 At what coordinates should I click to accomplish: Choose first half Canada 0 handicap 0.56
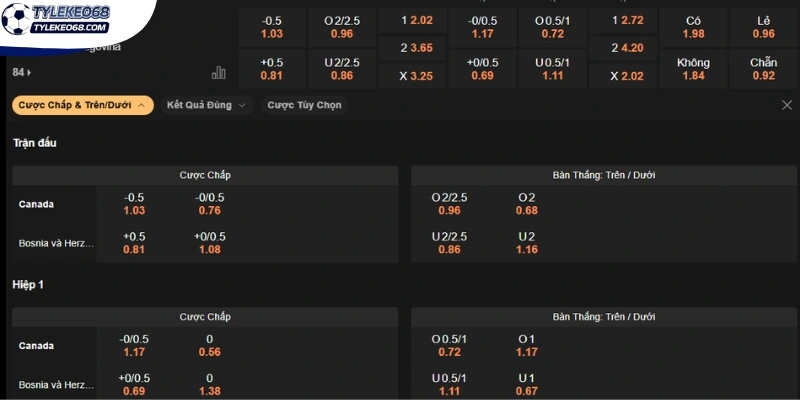point(209,345)
